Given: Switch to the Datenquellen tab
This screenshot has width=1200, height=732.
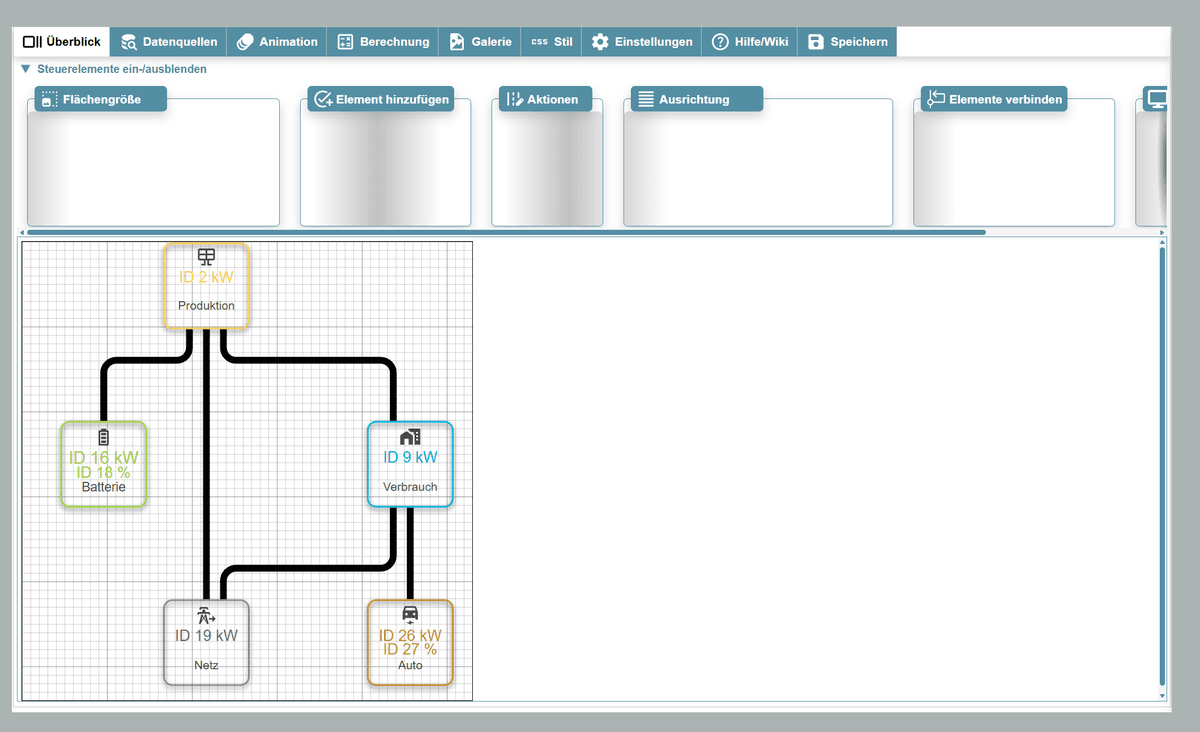Looking at the screenshot, I should (x=168, y=41).
